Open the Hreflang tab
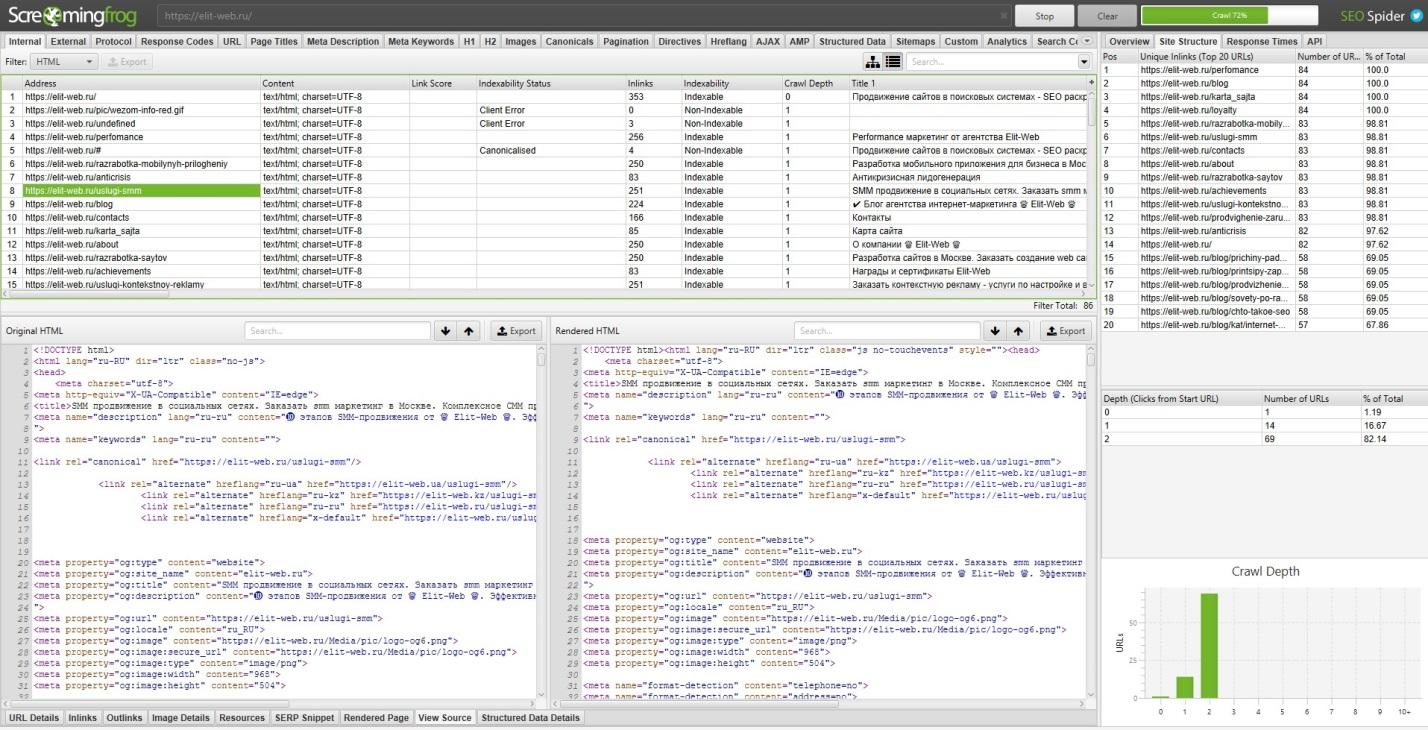 pos(729,42)
